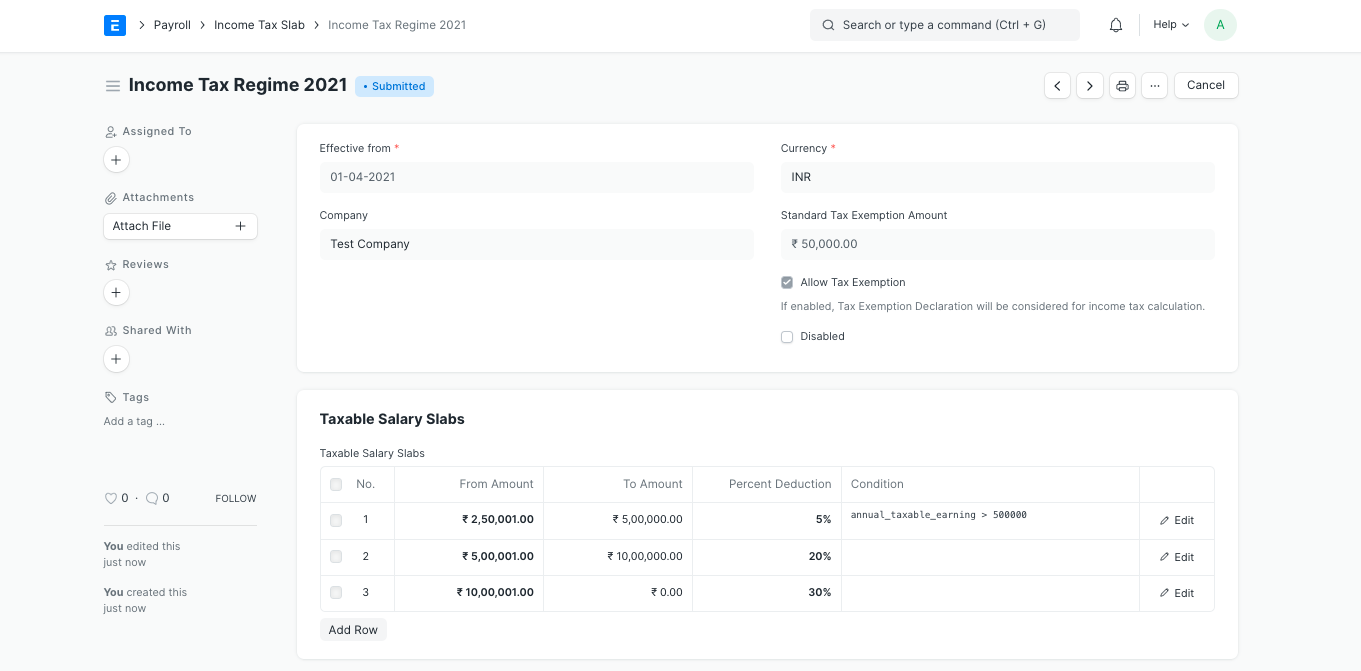This screenshot has height=671, width=1361.
Task: Uncheck the Allow Tax Exemption checkbox
Action: [787, 282]
